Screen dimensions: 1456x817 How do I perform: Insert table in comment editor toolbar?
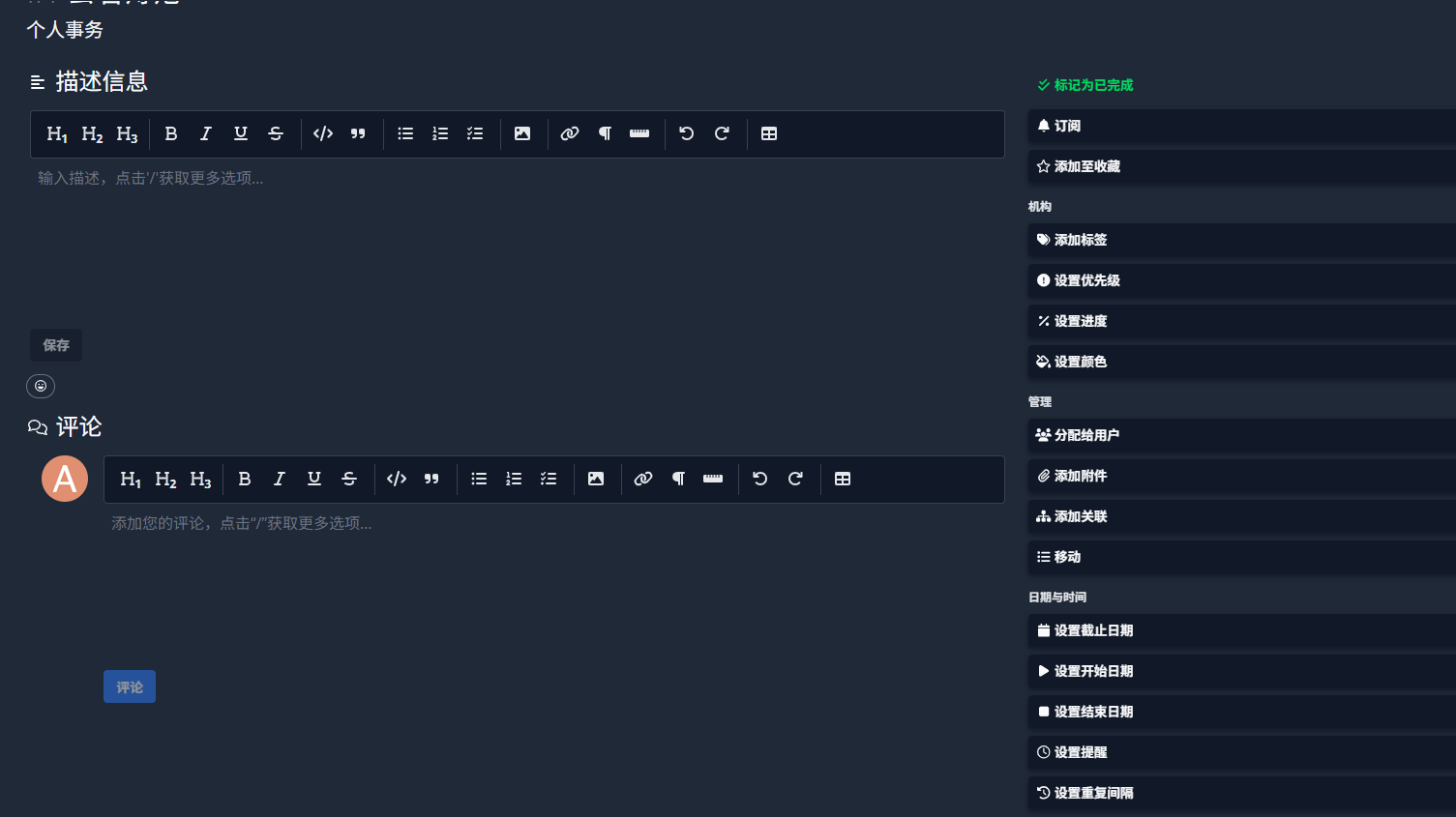coord(843,480)
